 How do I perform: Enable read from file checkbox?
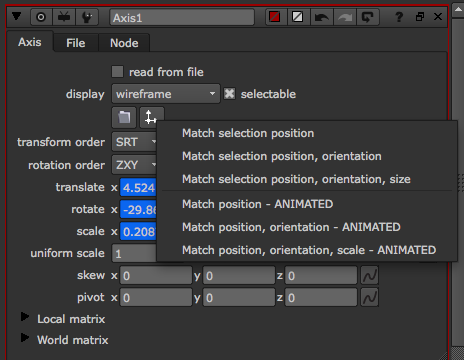point(117,72)
